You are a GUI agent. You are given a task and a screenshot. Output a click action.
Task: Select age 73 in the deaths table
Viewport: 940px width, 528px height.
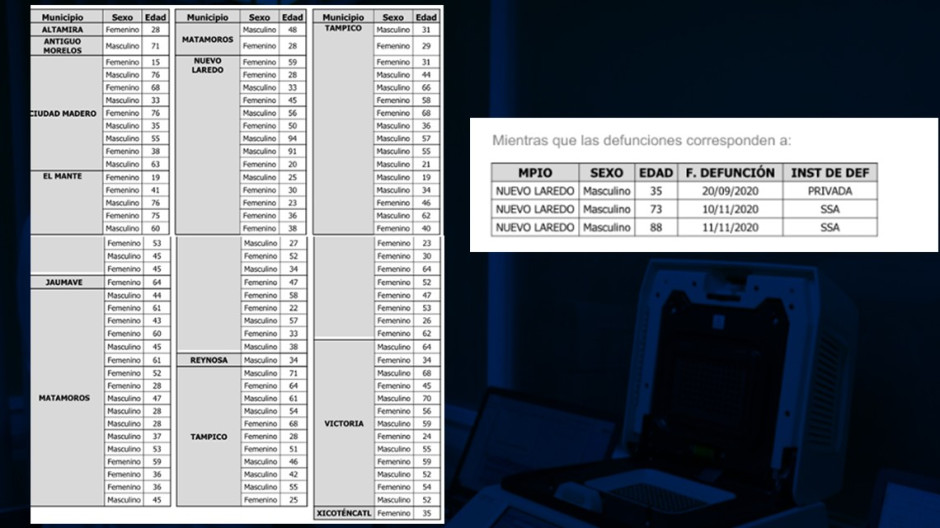pos(656,209)
